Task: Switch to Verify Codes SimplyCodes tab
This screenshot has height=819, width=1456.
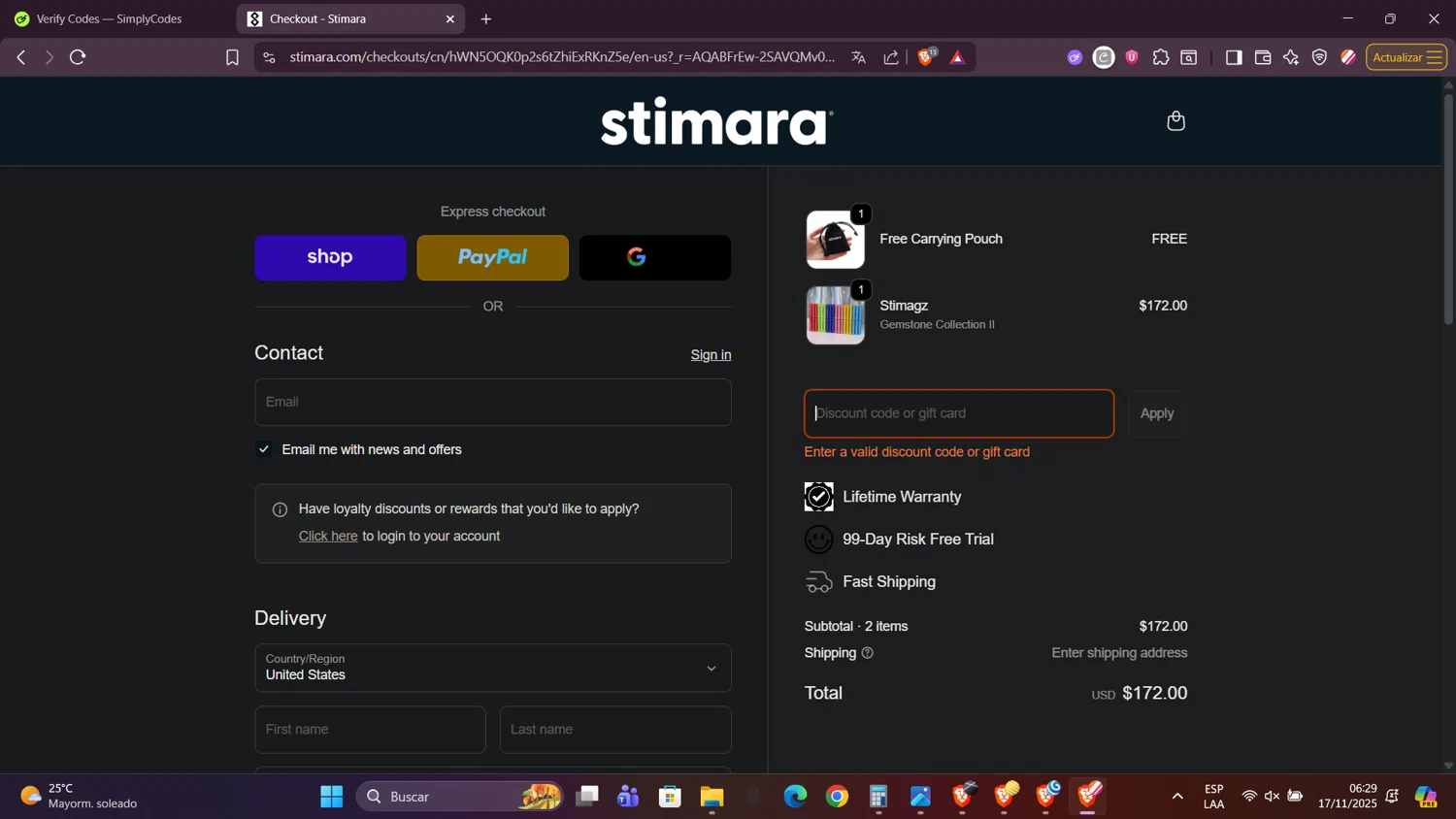Action: [x=107, y=18]
